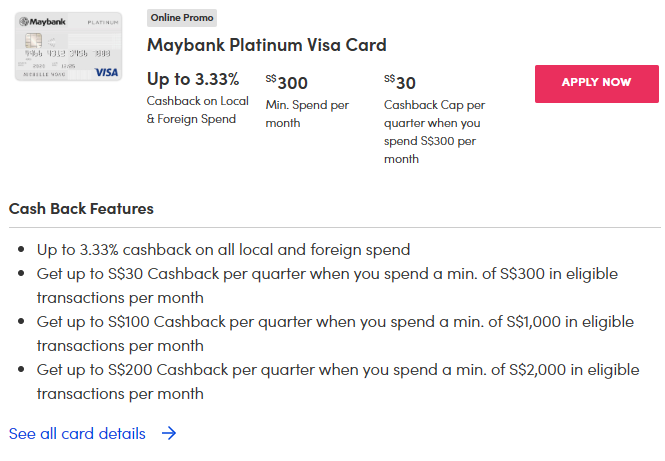Click the Cash Back Features heading

(81, 209)
